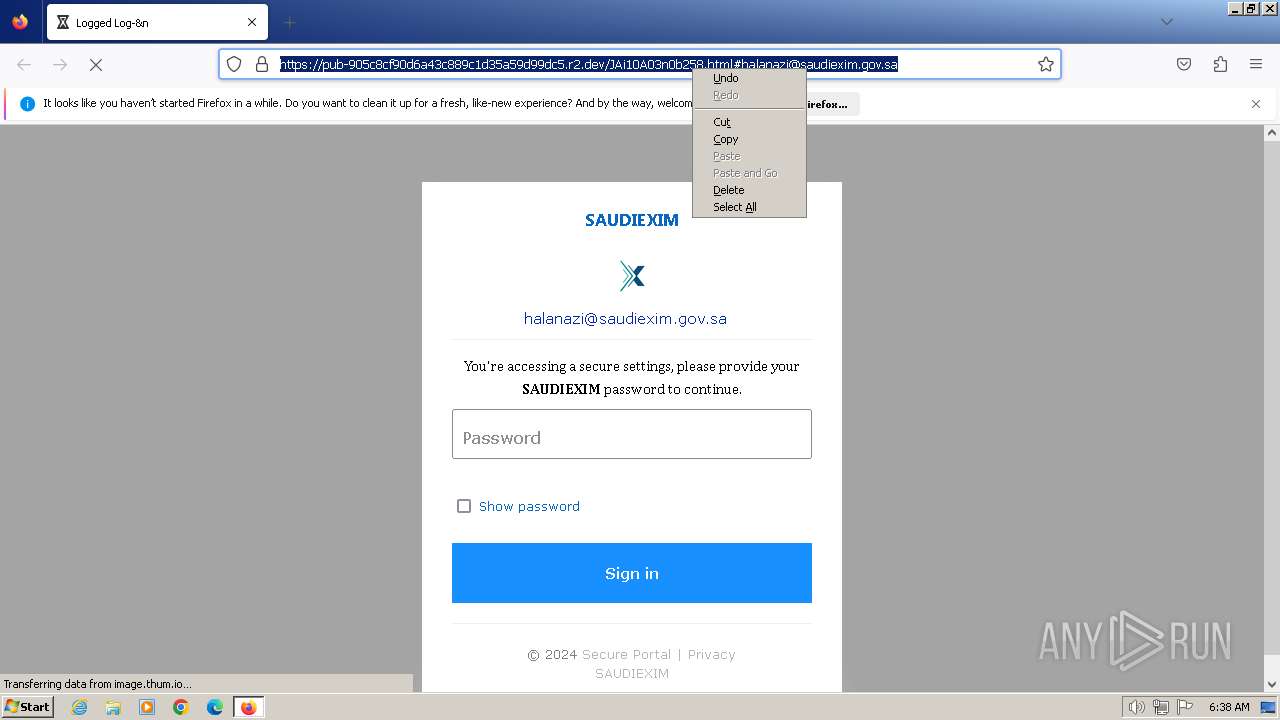Choose Cut from context menu
The height and width of the screenshot is (720, 1280).
(749, 122)
